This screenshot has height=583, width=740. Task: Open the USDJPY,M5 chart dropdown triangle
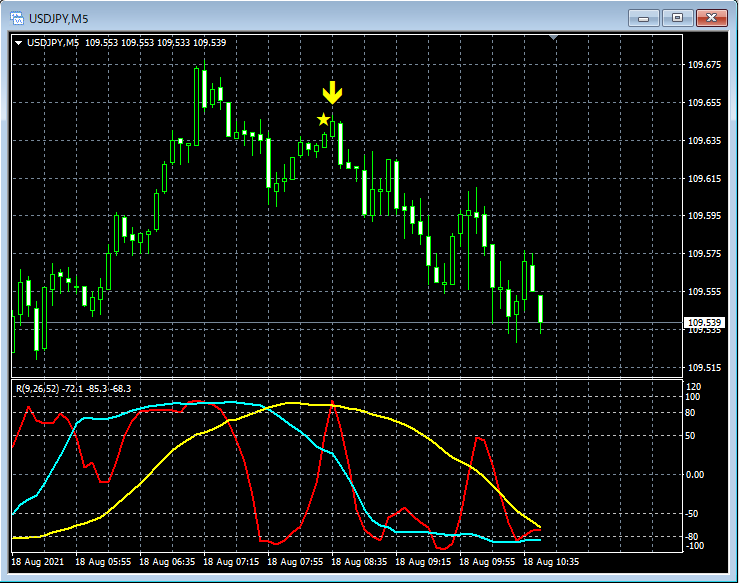(x=18, y=43)
